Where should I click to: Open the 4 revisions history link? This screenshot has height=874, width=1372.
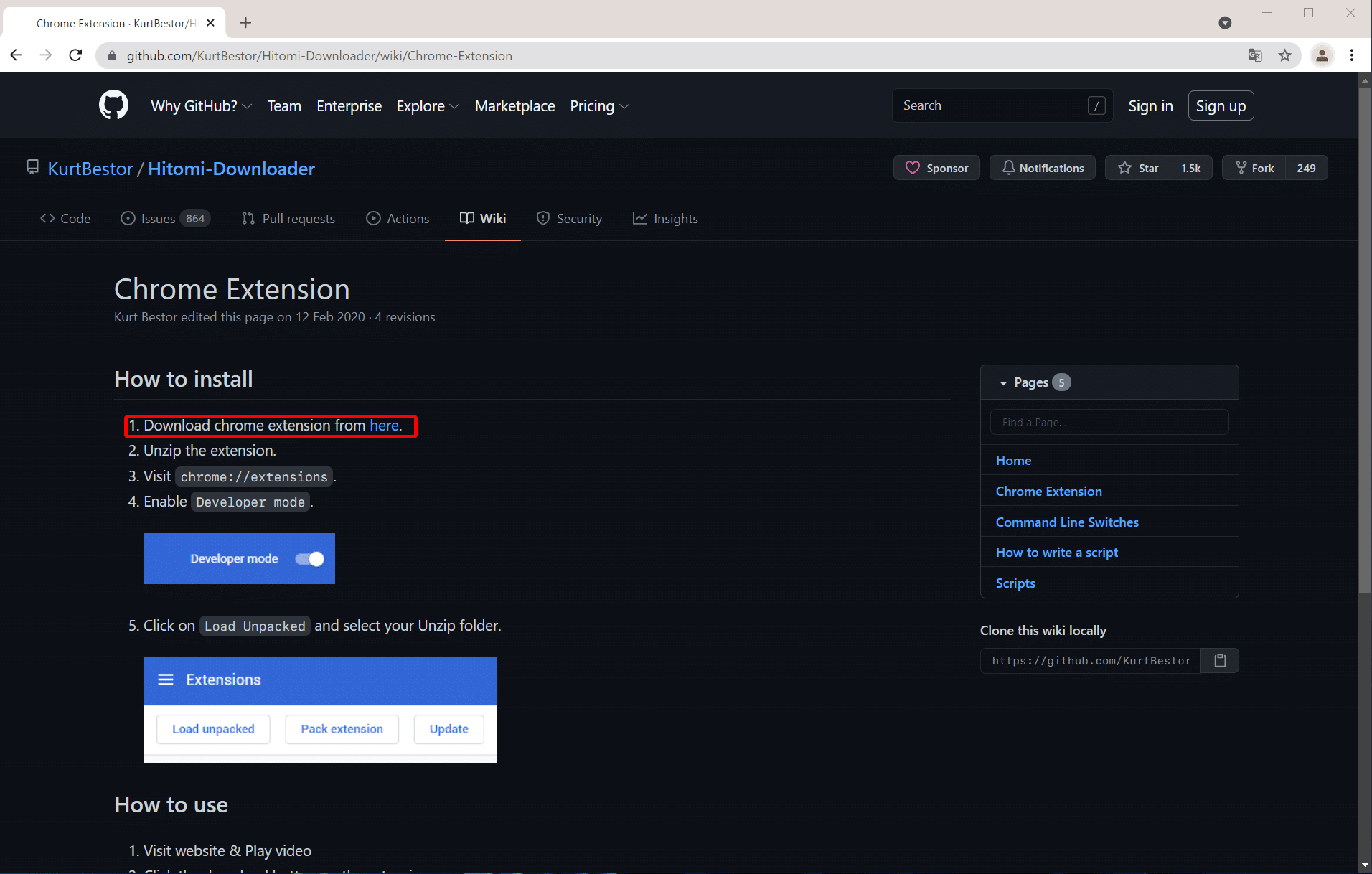pos(405,317)
